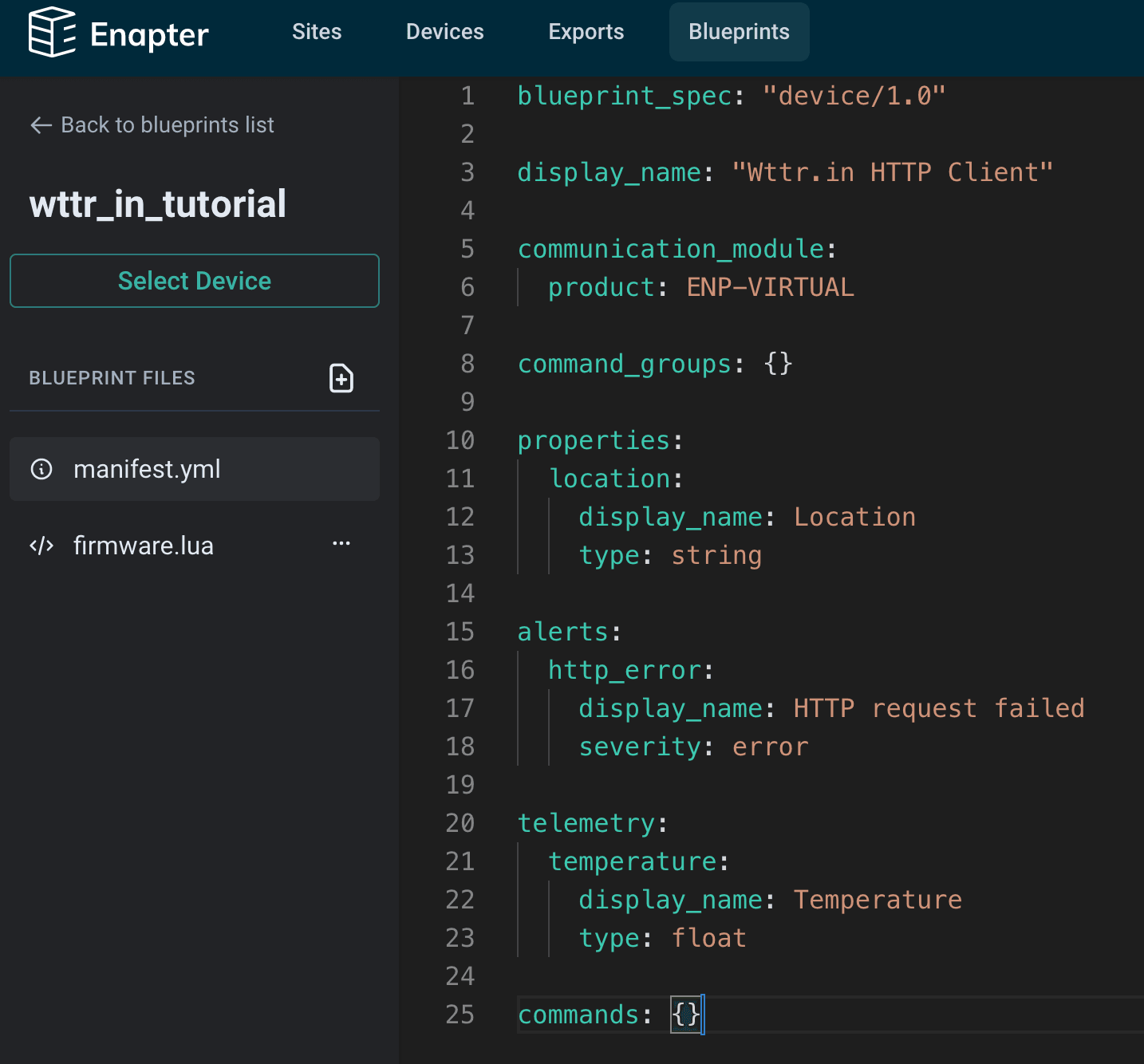Open the three-dots menu for firmware.lua
Screen dimensions: 1144x1064
pos(341,544)
